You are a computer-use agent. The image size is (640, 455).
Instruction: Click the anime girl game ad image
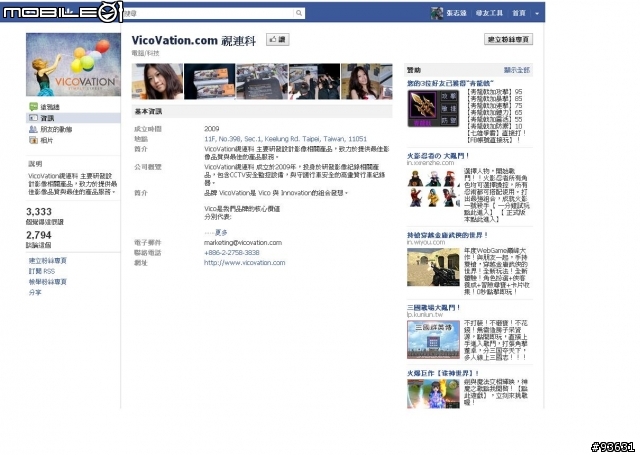click(433, 394)
